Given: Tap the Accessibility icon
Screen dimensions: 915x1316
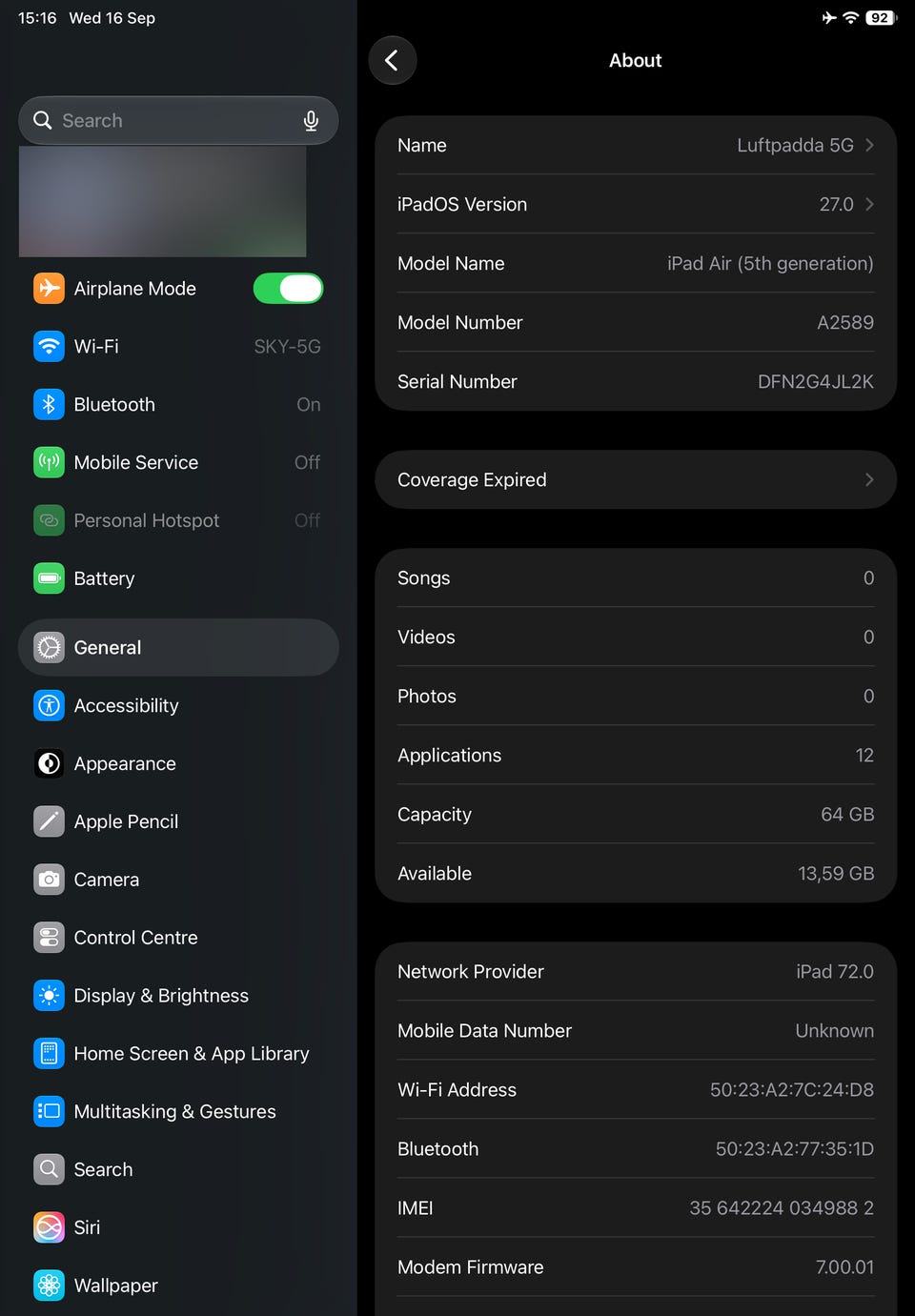Looking at the screenshot, I should click(x=49, y=705).
